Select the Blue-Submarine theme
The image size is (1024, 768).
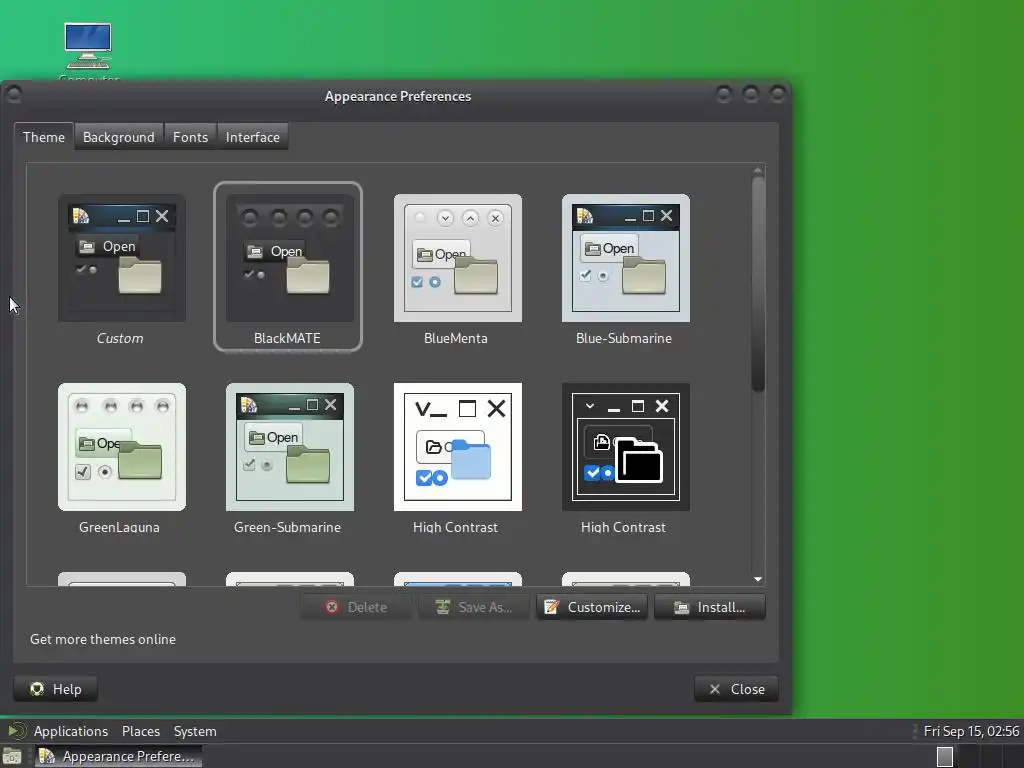(625, 258)
